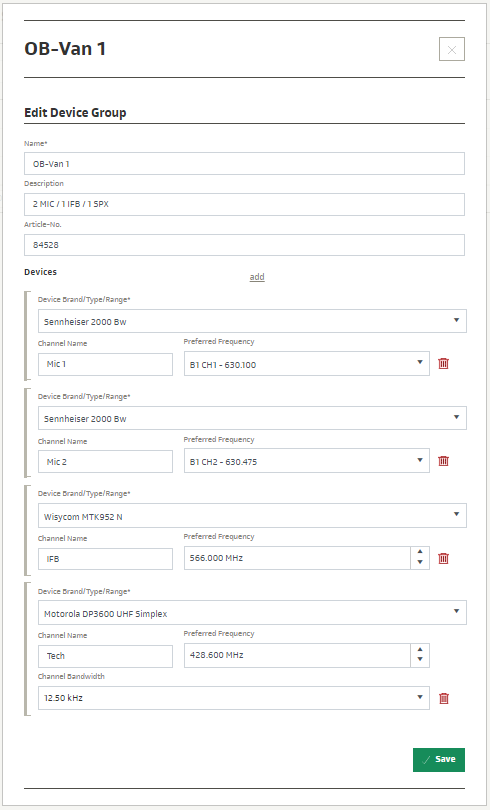The width and height of the screenshot is (490, 810).
Task: Edit the Article-No. field 84528
Action: (x=244, y=245)
